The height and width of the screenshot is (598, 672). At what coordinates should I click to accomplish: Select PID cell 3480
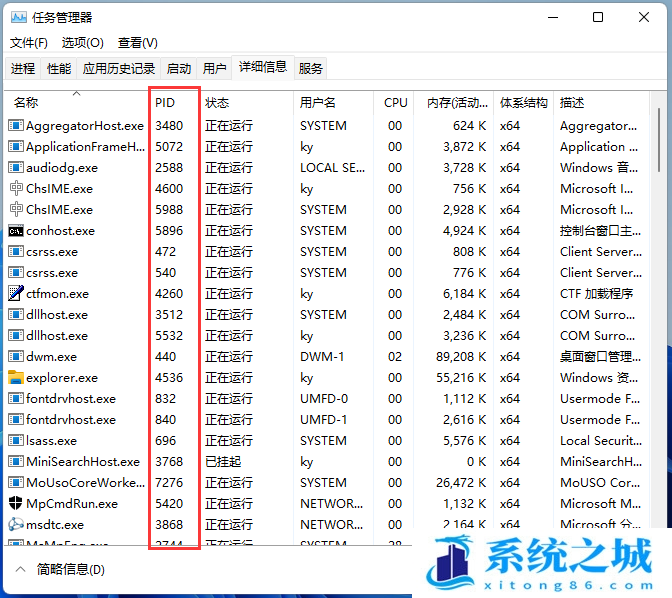point(169,126)
